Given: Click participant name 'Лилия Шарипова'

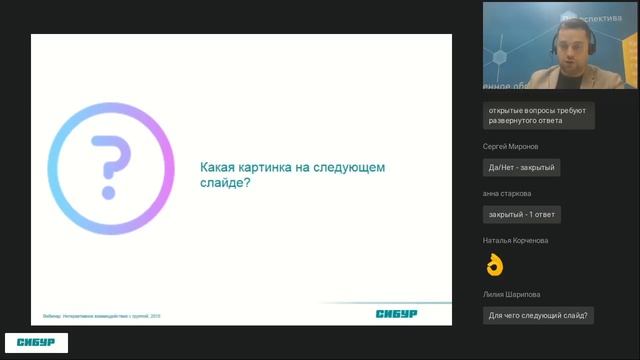Looking at the screenshot, I should point(511,294).
